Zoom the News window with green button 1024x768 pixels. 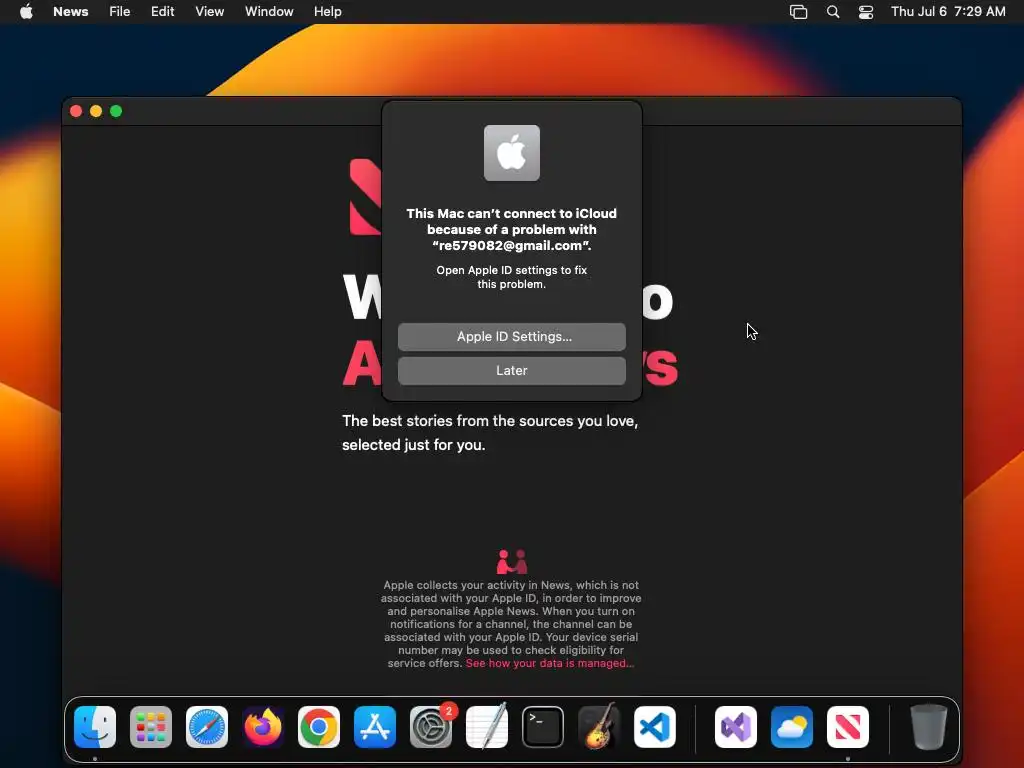[x=116, y=111]
